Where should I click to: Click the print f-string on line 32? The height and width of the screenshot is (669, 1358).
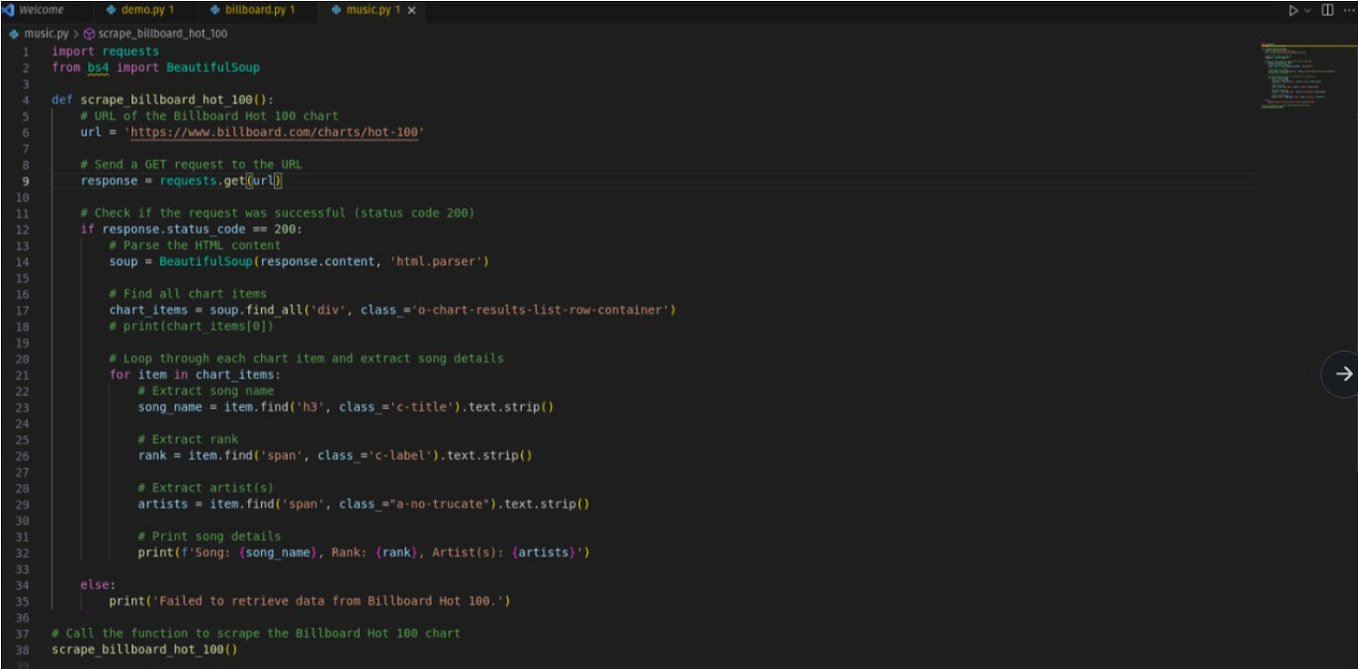click(364, 553)
